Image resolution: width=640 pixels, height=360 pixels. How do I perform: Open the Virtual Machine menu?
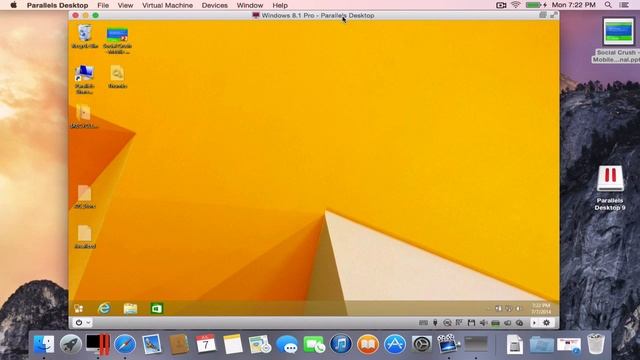167,5
